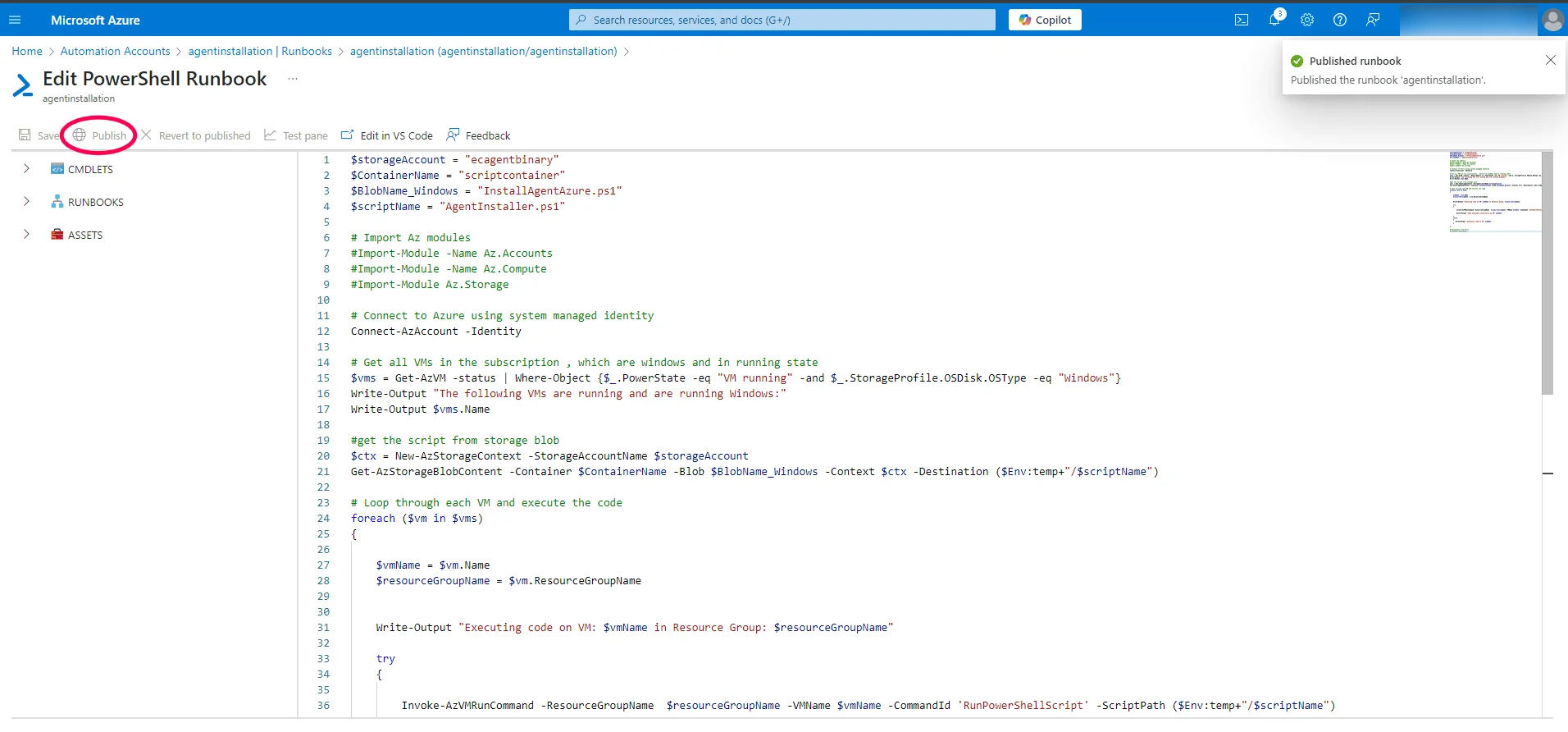Screen dimensions: 1568x732
Task: Click line number 12 in the gutter
Action: coord(323,332)
